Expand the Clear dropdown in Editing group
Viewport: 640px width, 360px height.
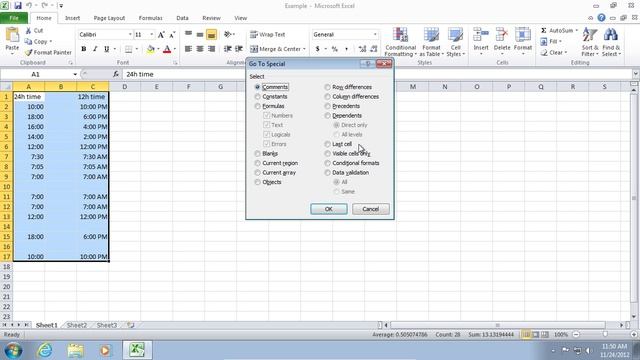point(566,53)
